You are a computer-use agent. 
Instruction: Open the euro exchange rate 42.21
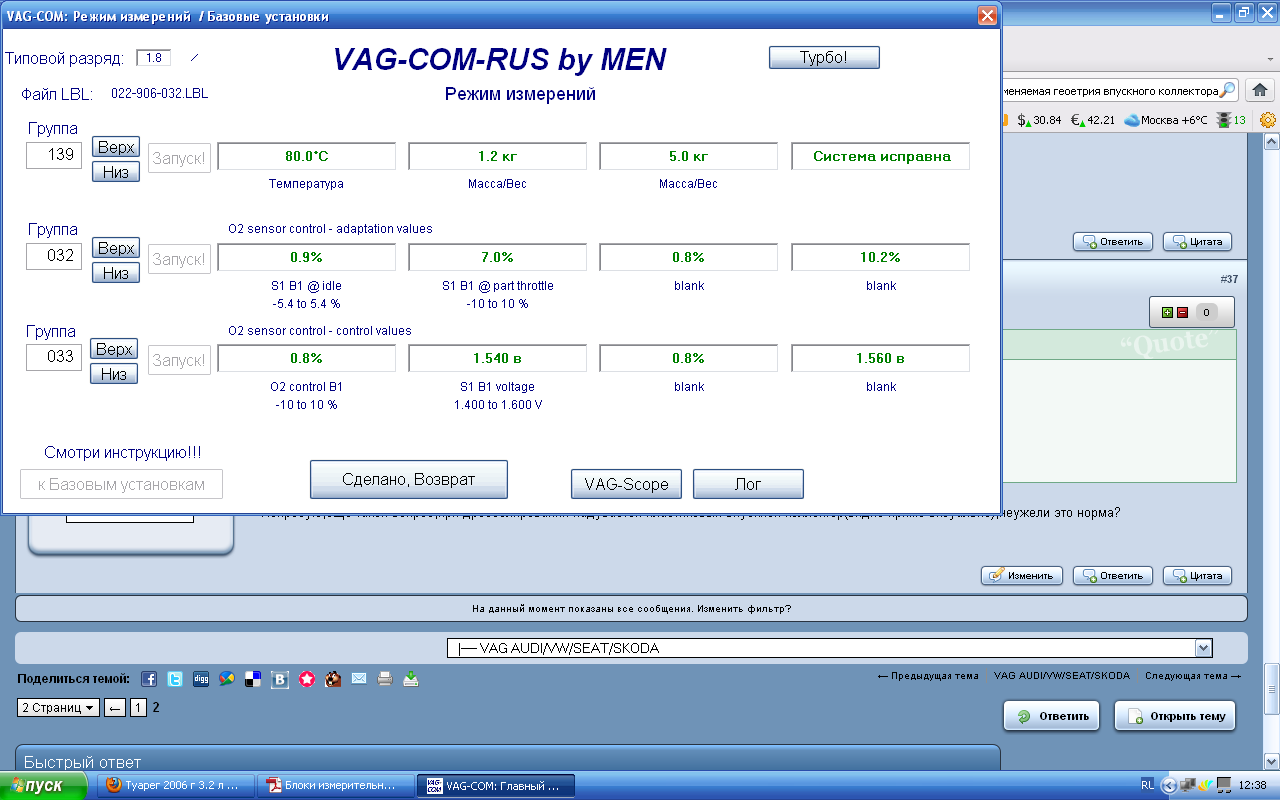coord(1093,120)
